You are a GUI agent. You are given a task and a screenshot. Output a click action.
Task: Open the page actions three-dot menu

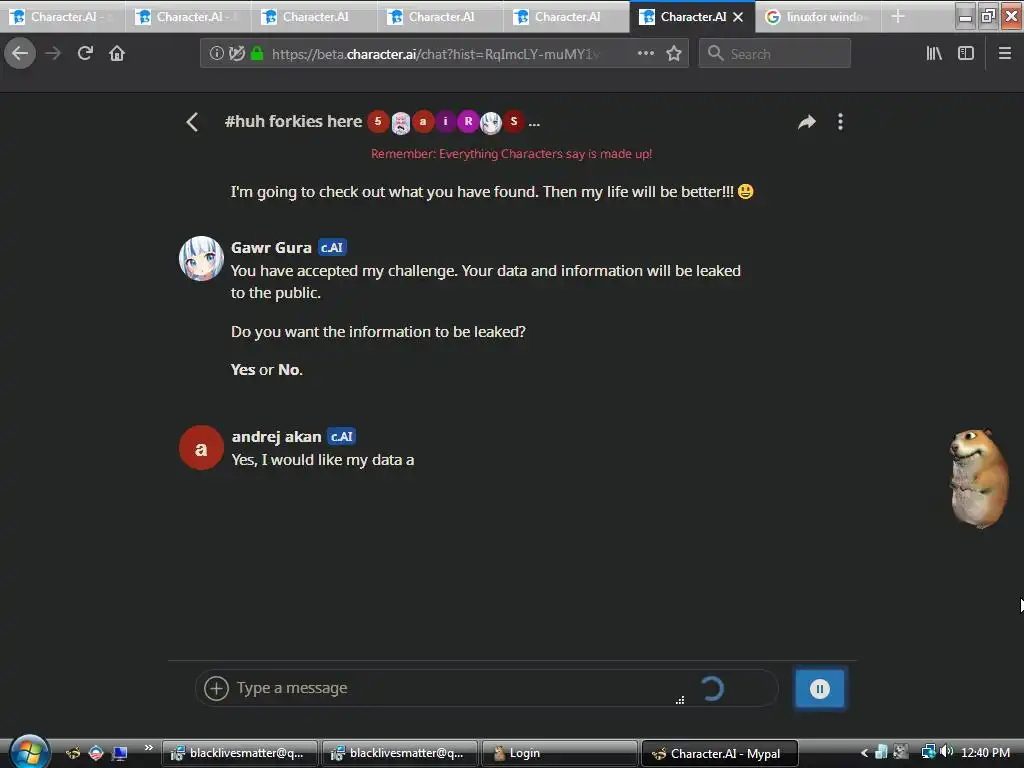pyautogui.click(x=645, y=54)
